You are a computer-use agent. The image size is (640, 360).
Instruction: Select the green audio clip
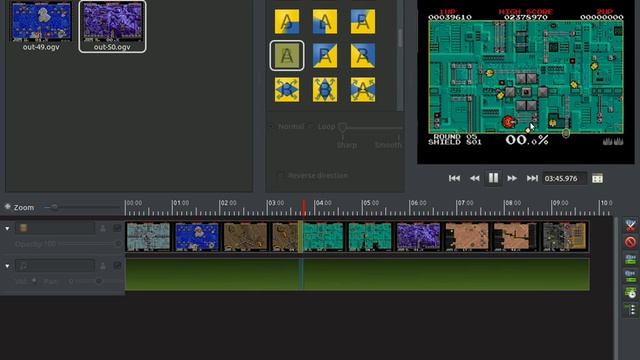point(357,274)
